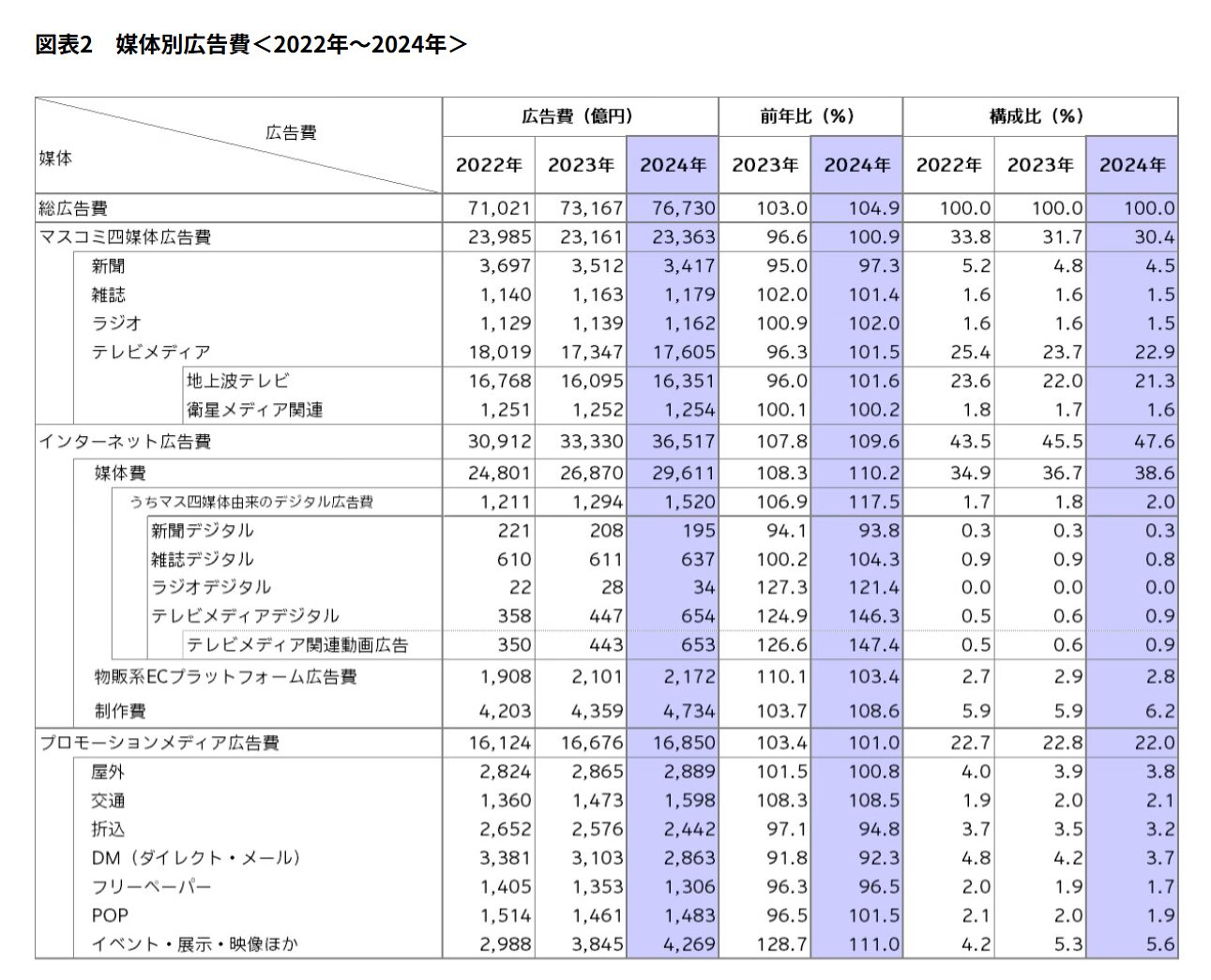Click the total 2022 value 71,021
The width and height of the screenshot is (1211, 980).
500,208
